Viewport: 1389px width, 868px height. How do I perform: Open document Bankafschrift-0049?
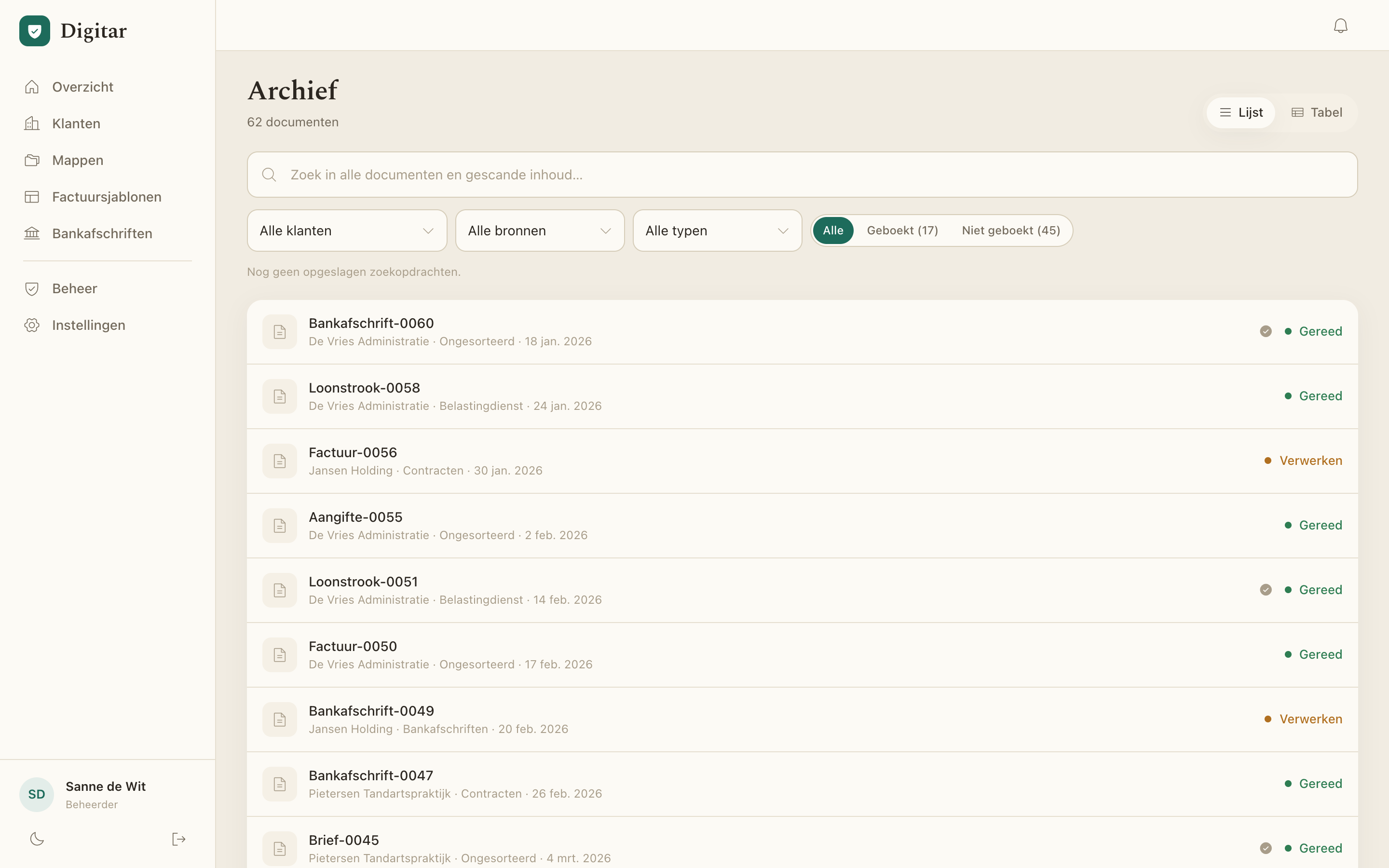click(x=802, y=719)
